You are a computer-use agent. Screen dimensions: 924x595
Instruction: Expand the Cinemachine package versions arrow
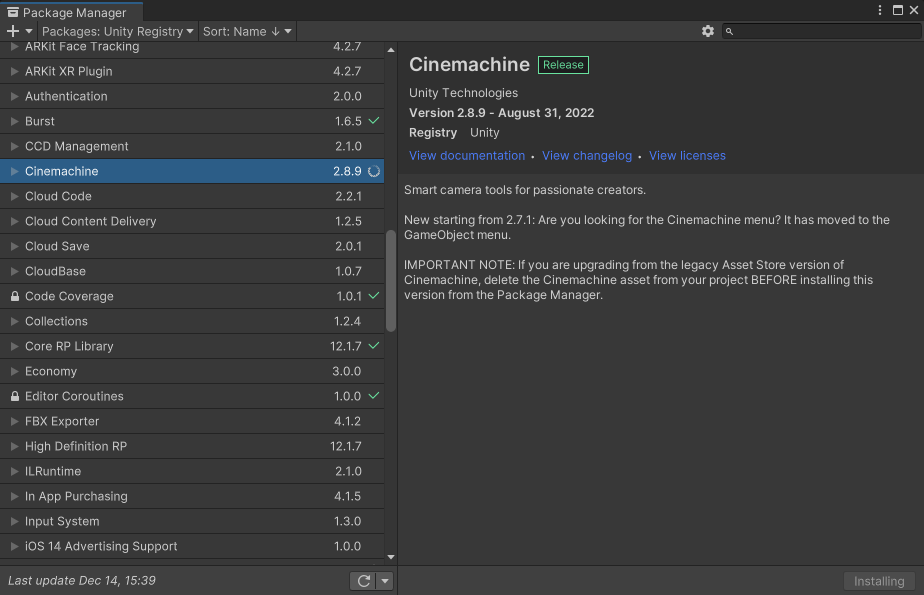click(x=14, y=171)
